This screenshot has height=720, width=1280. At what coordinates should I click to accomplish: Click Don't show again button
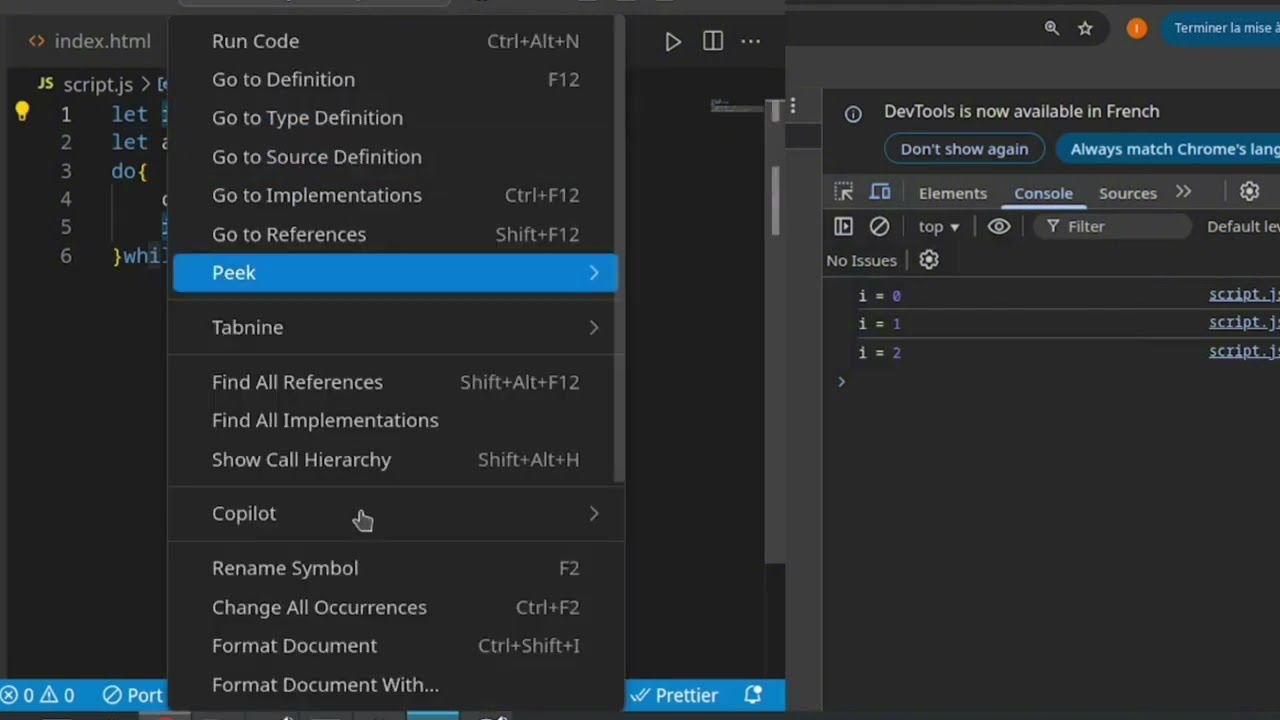pos(964,149)
